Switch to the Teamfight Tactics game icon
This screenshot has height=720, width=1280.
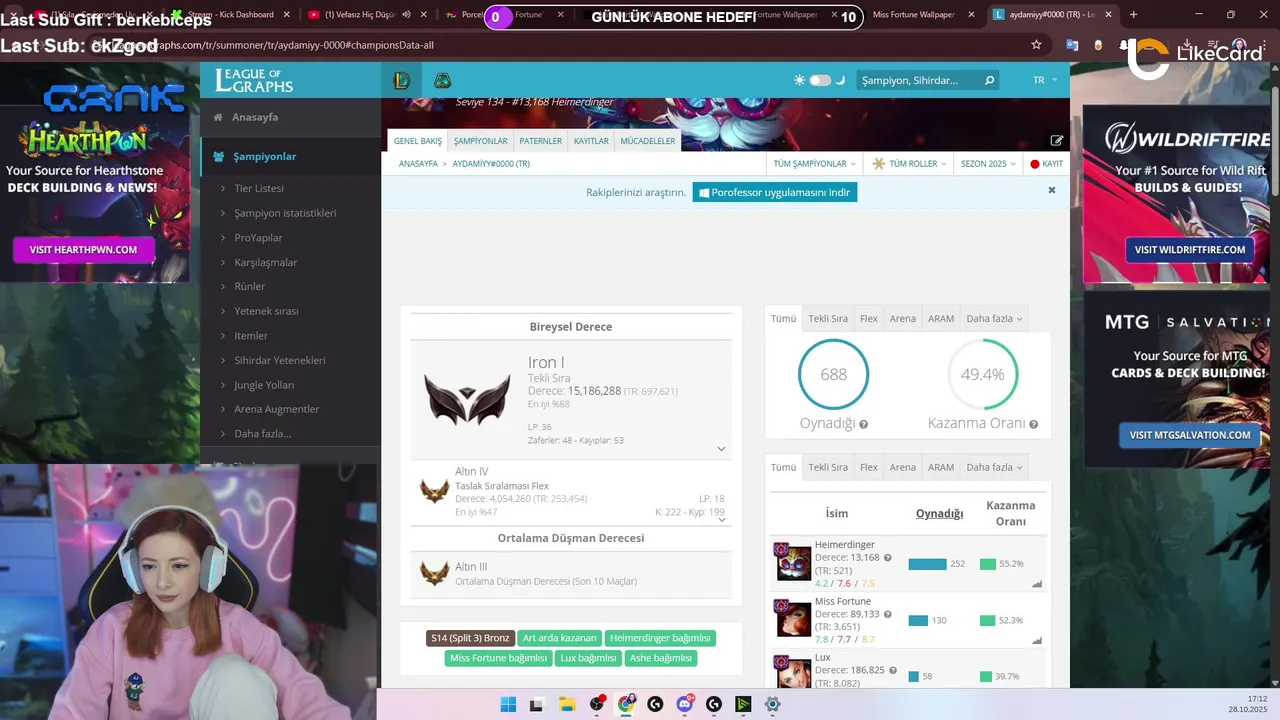point(442,80)
